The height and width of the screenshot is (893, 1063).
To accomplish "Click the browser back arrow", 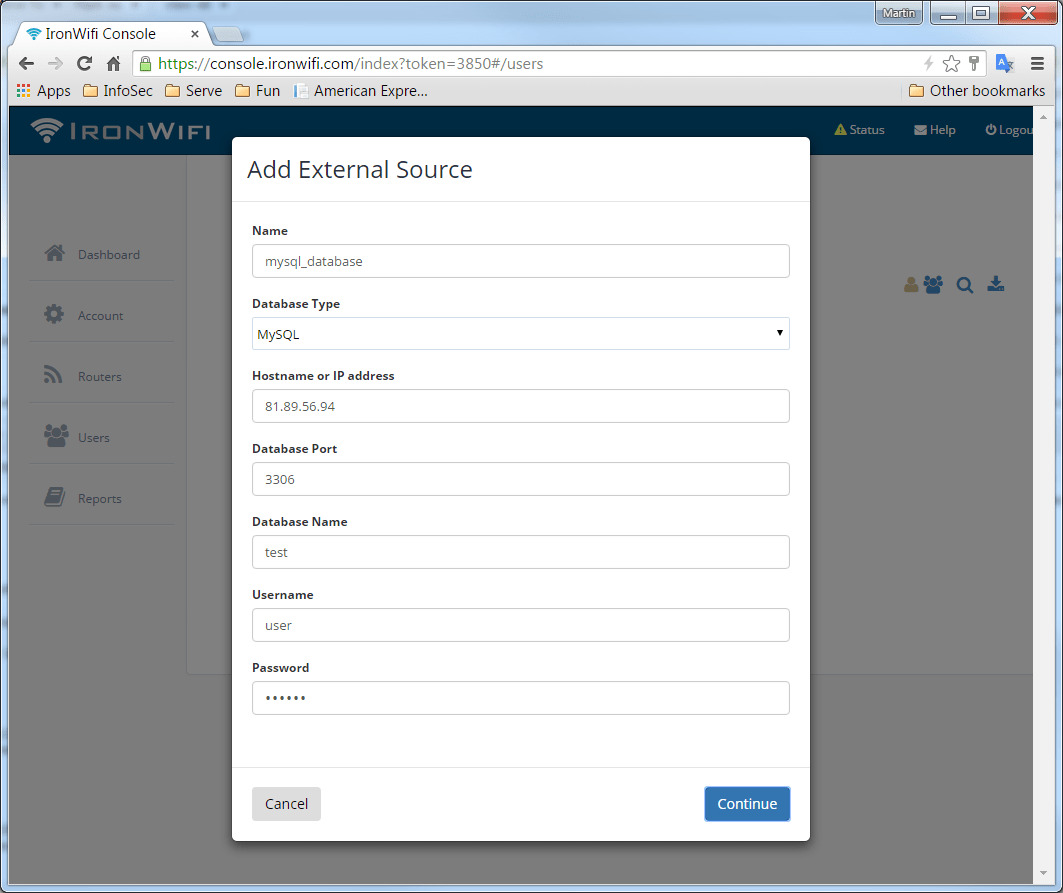I will 27,64.
